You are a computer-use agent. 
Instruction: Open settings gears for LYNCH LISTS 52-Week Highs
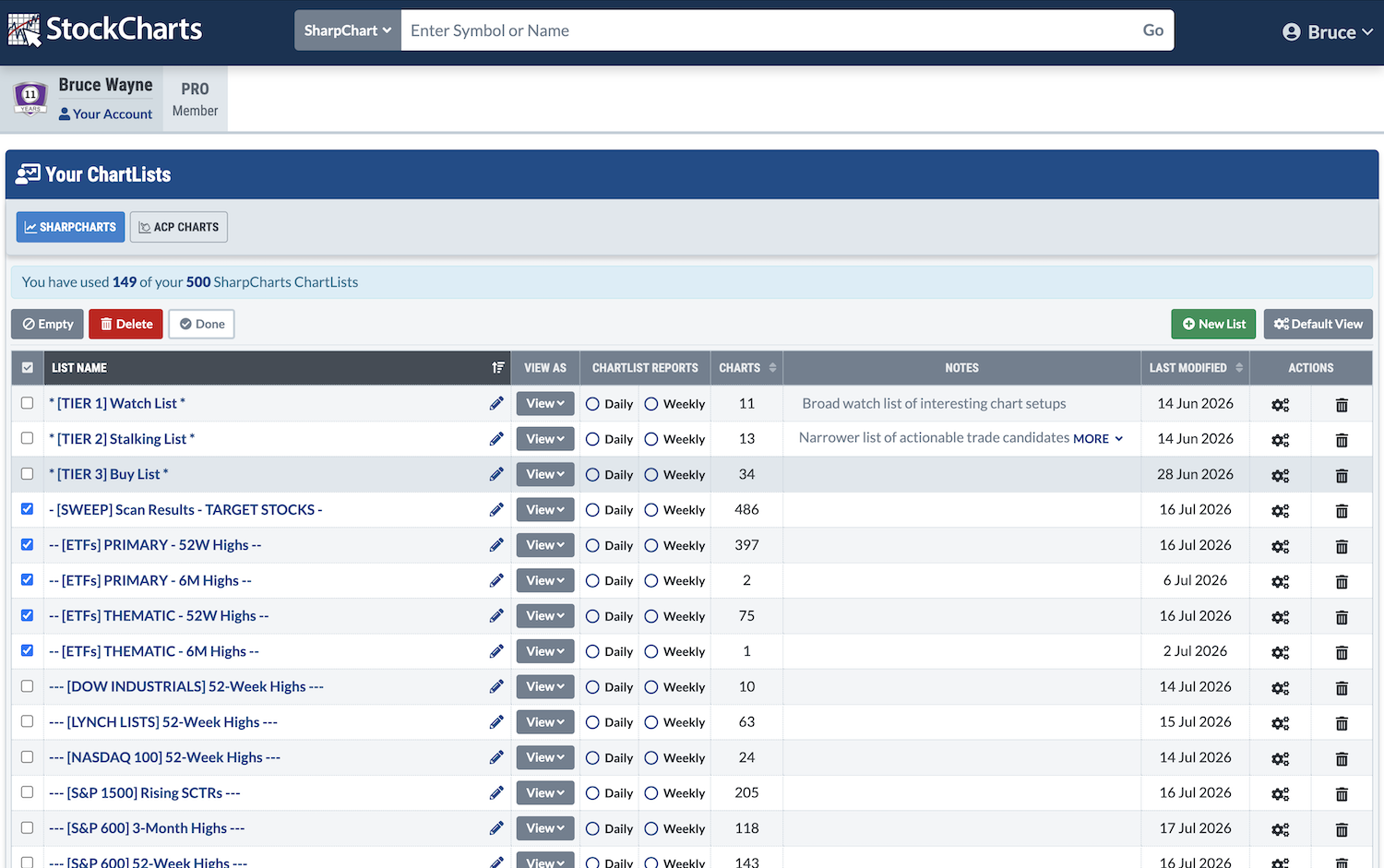pos(1281,723)
